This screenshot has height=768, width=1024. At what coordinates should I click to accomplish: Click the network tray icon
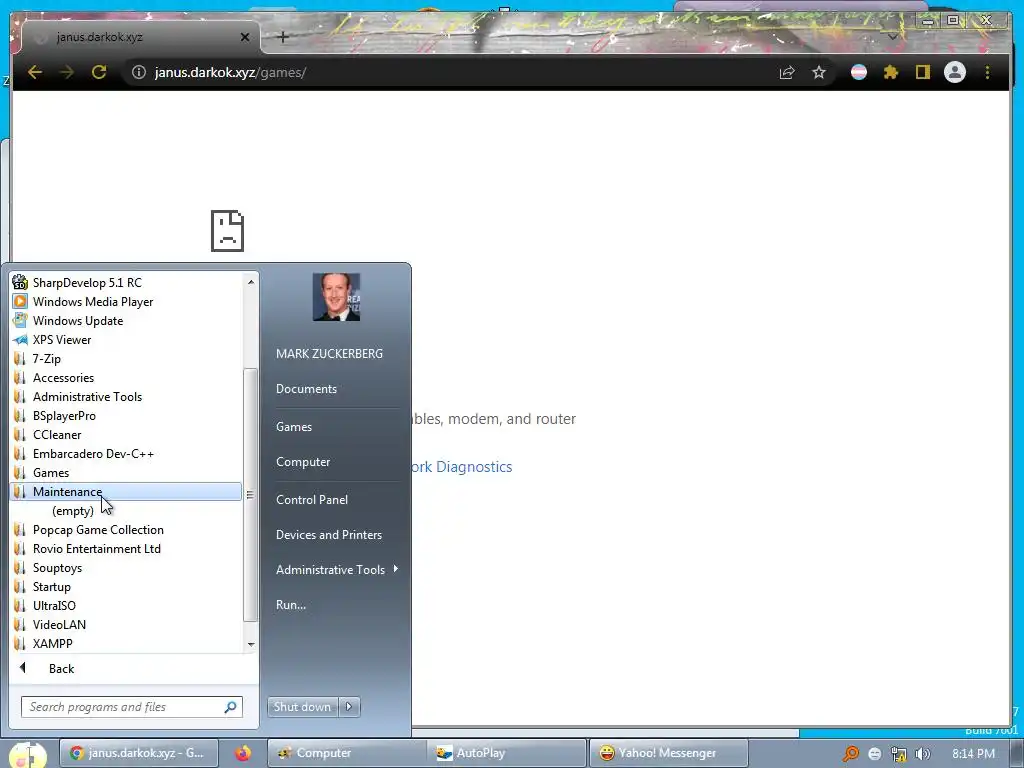(899, 754)
